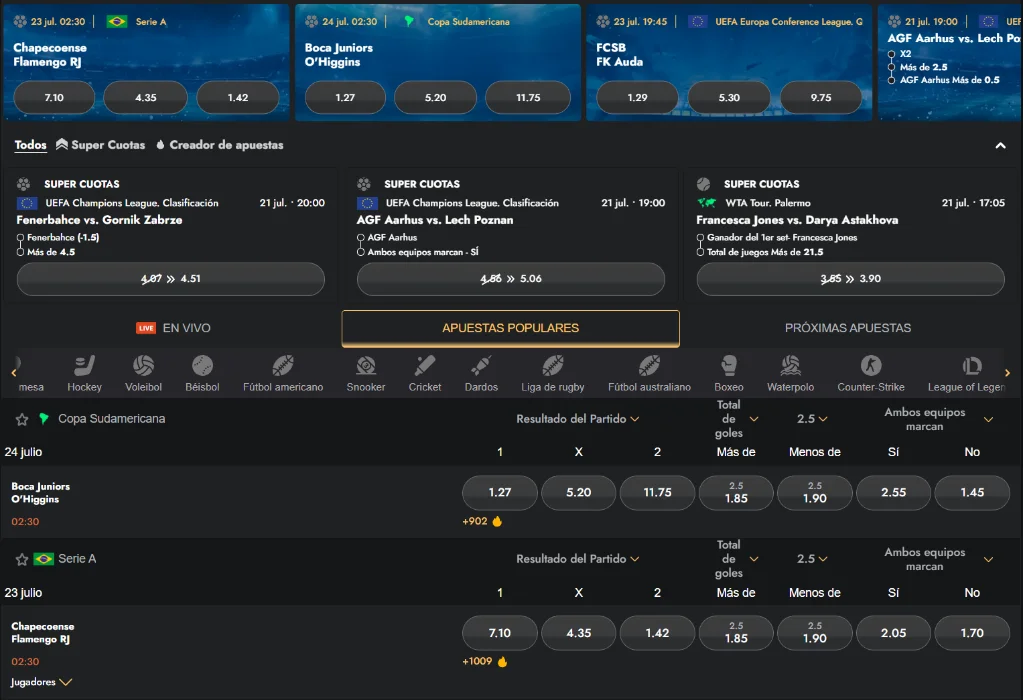
Task: Open Fenerbahce vs. Gornik Zabrze match title
Action: click(99, 220)
